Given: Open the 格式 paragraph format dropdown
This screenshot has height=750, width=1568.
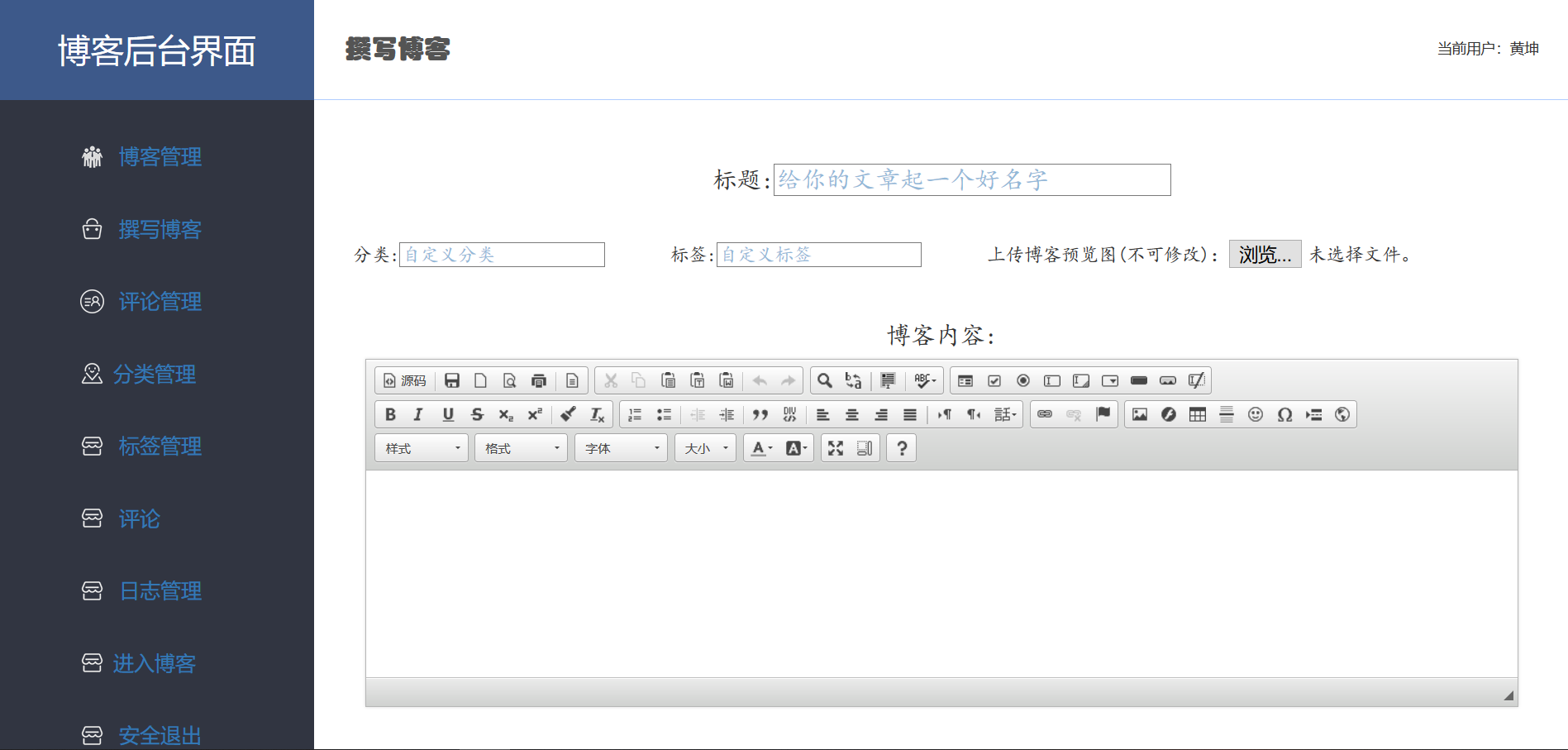Looking at the screenshot, I should pos(520,447).
